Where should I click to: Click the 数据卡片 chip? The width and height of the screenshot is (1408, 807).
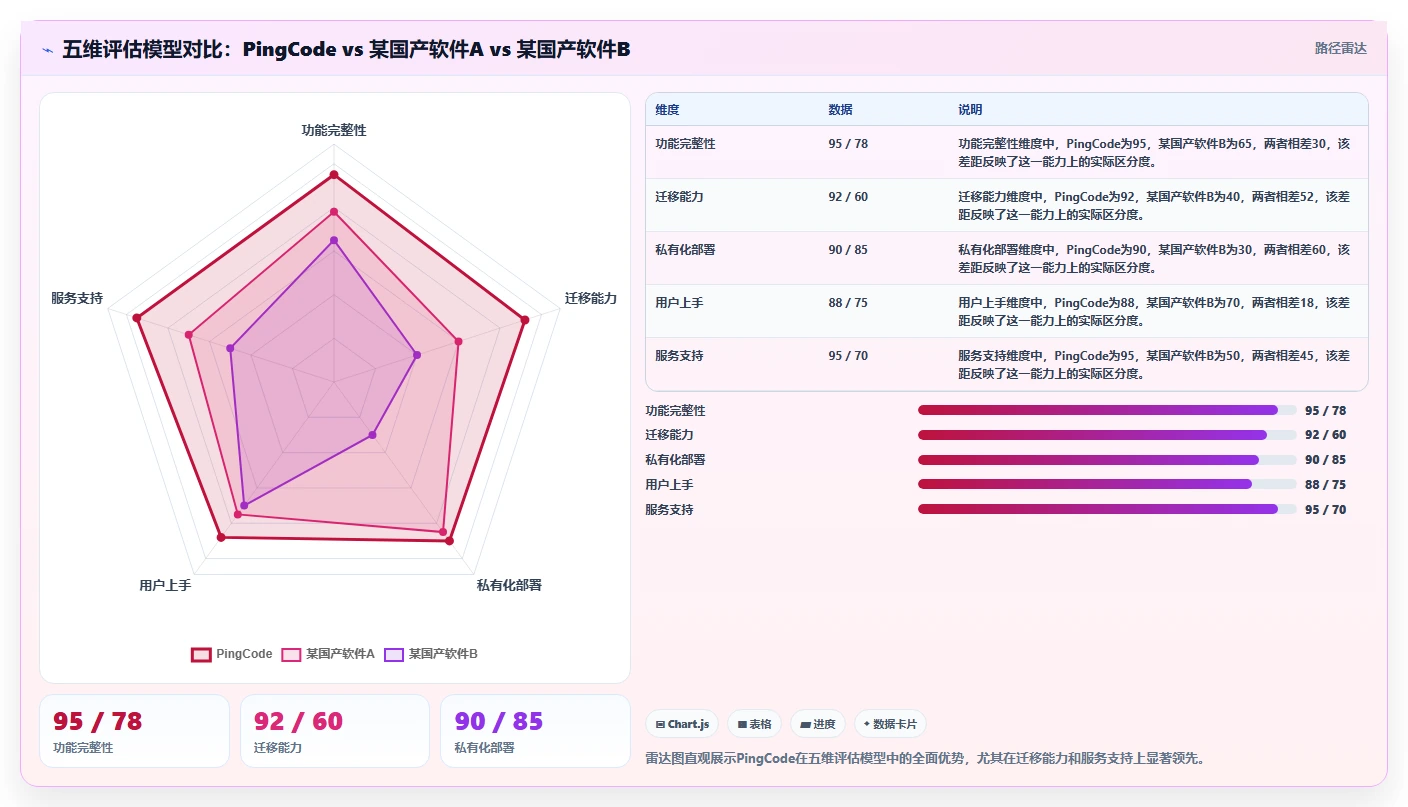coord(890,724)
